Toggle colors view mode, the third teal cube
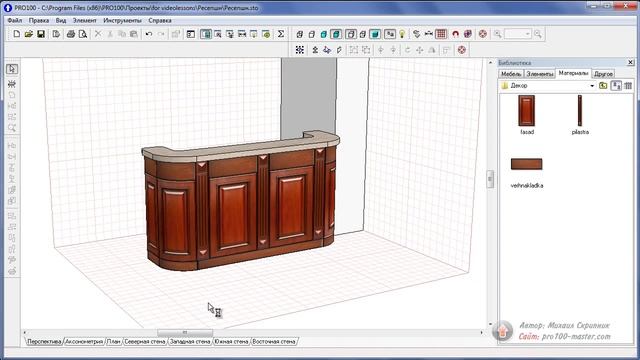Screen dimensions: 640x360 coord(324,34)
